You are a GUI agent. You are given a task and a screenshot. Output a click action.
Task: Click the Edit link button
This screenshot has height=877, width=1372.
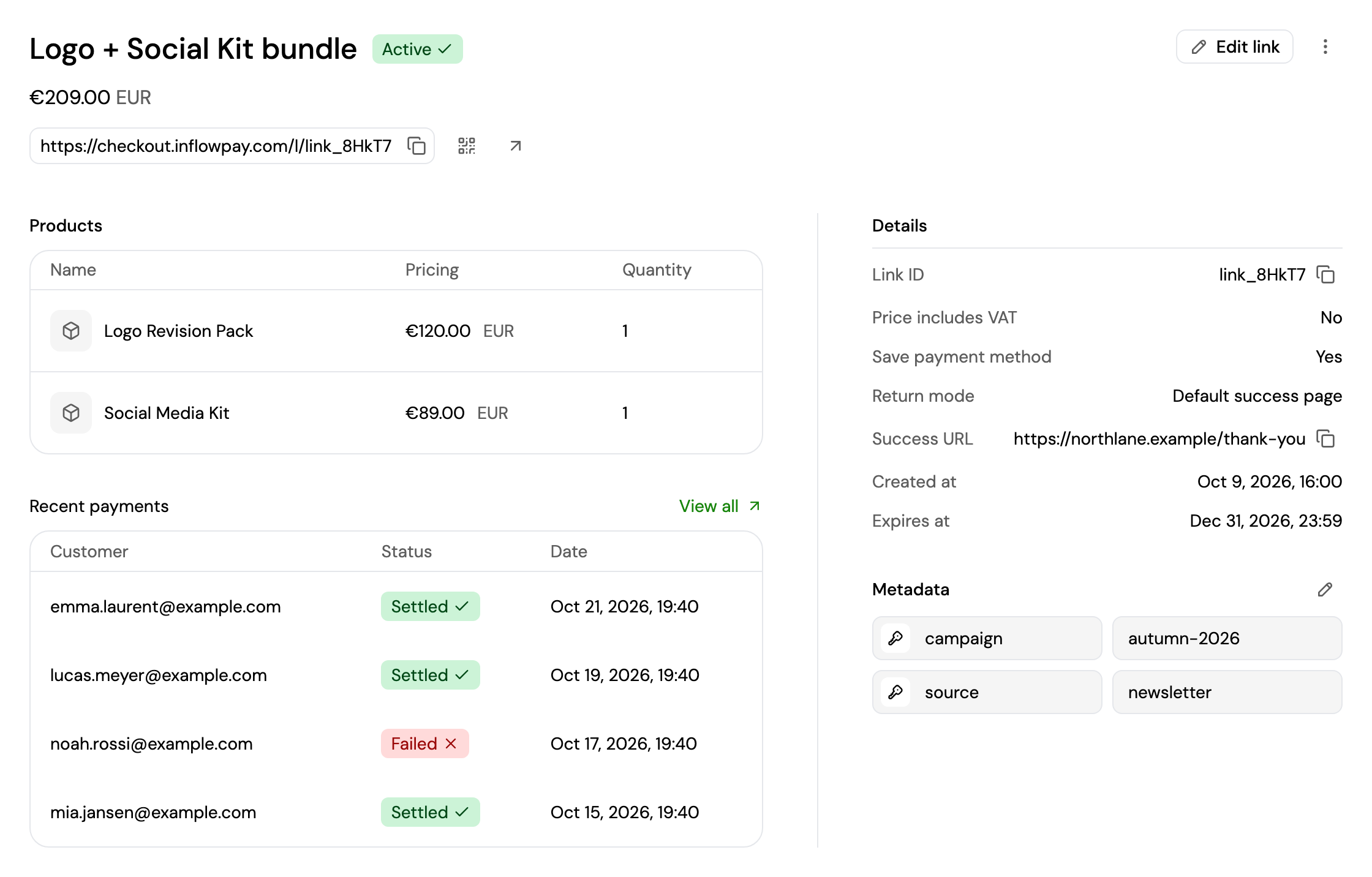pyautogui.click(x=1235, y=47)
